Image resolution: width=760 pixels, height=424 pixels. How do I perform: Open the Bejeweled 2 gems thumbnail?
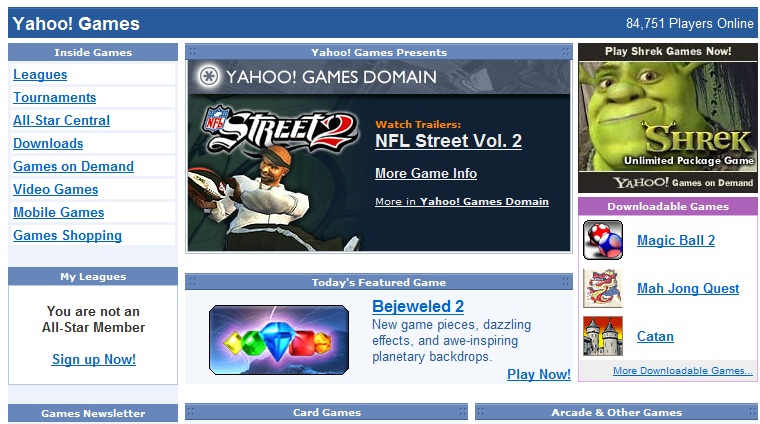(279, 340)
